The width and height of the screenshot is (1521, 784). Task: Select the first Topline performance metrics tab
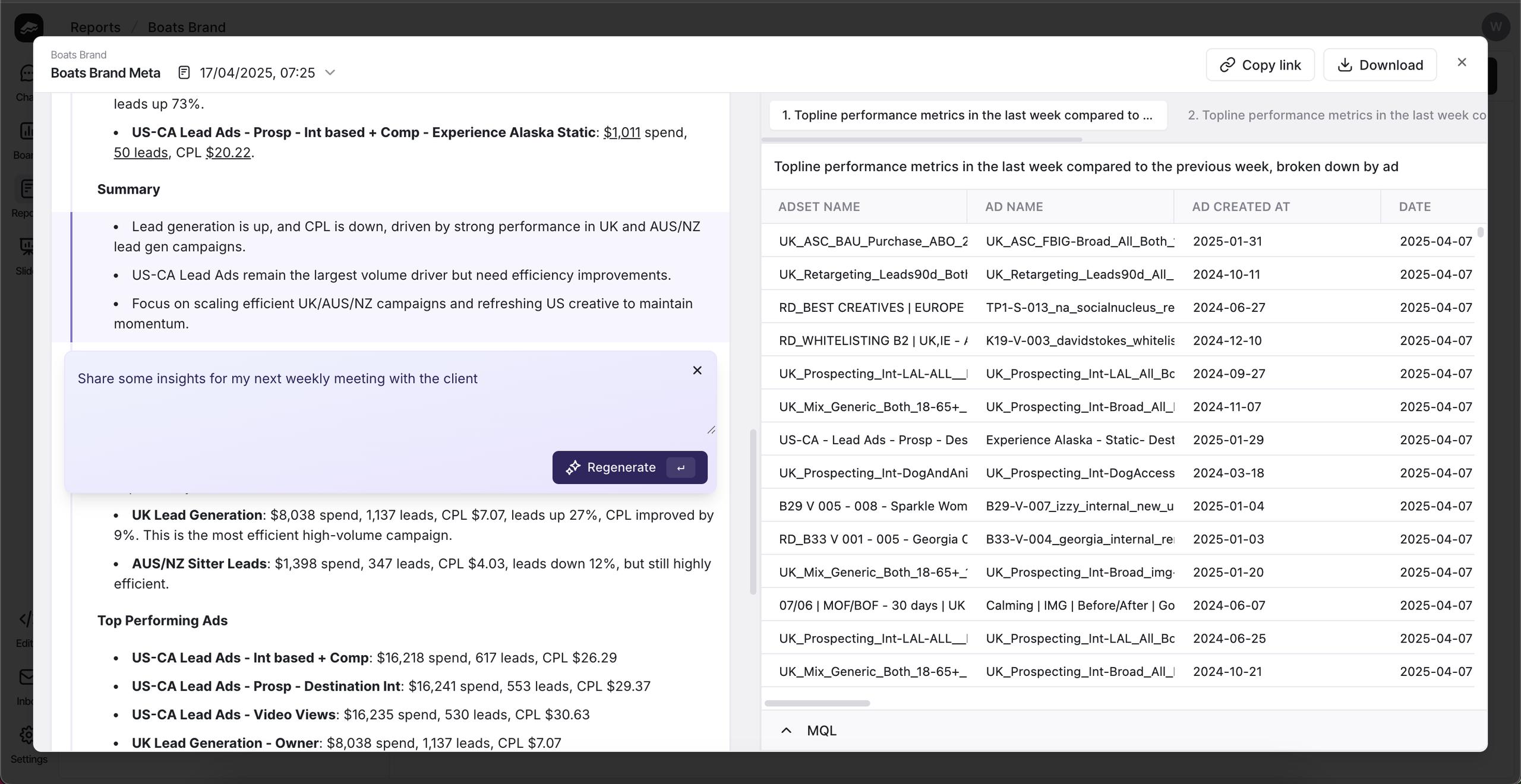pos(967,115)
